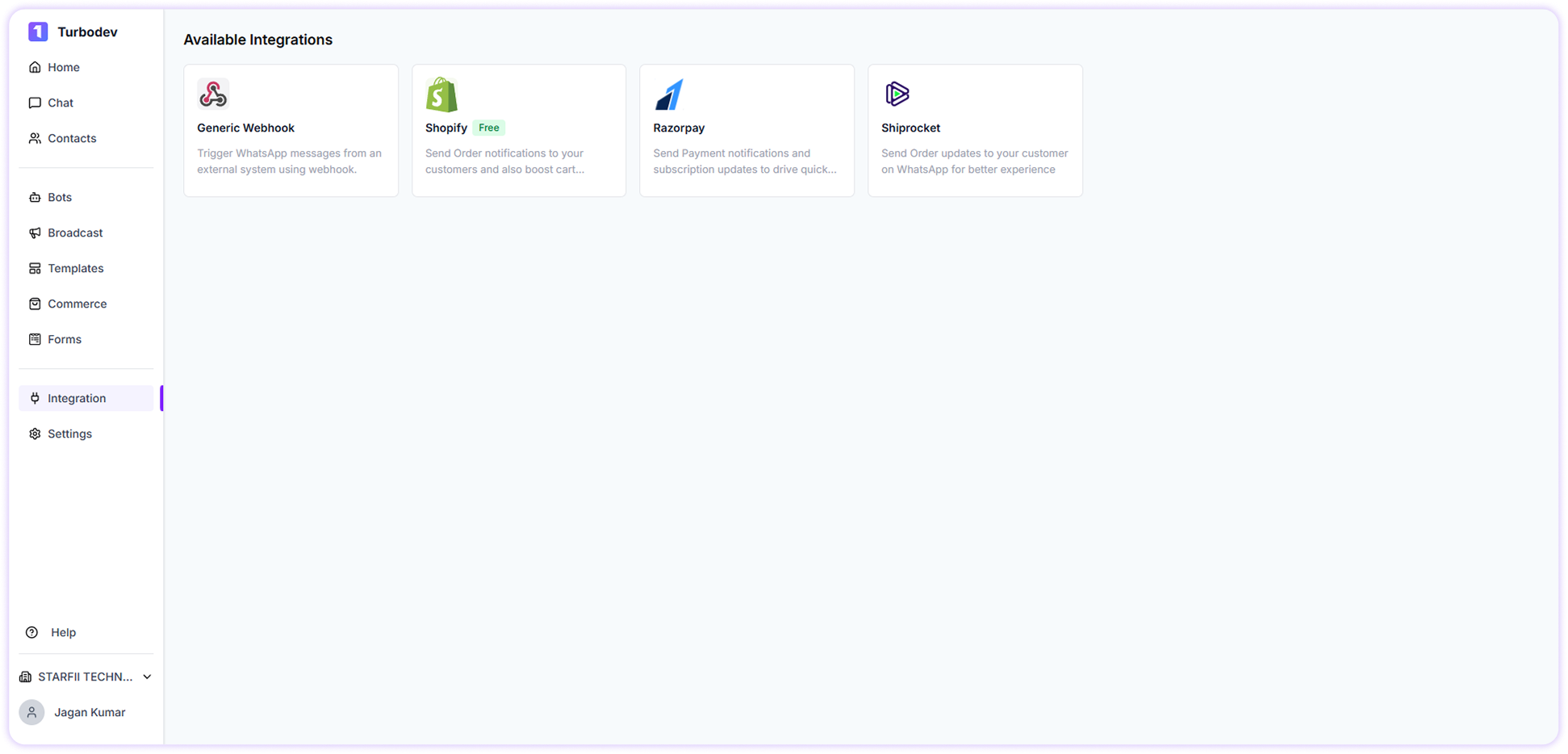Click the Turbodev logo
Image resolution: width=1568 pixels, height=754 pixels.
(x=38, y=31)
